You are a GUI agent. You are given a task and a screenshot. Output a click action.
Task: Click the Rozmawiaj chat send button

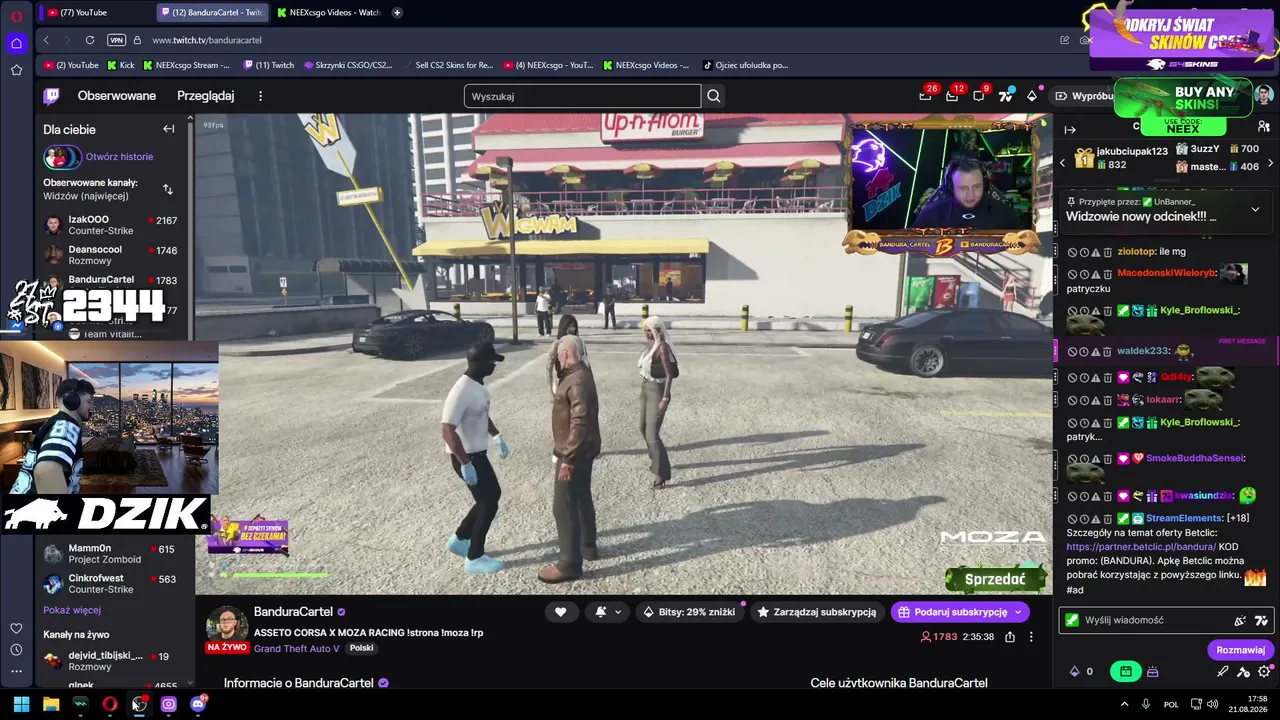click(x=1240, y=650)
